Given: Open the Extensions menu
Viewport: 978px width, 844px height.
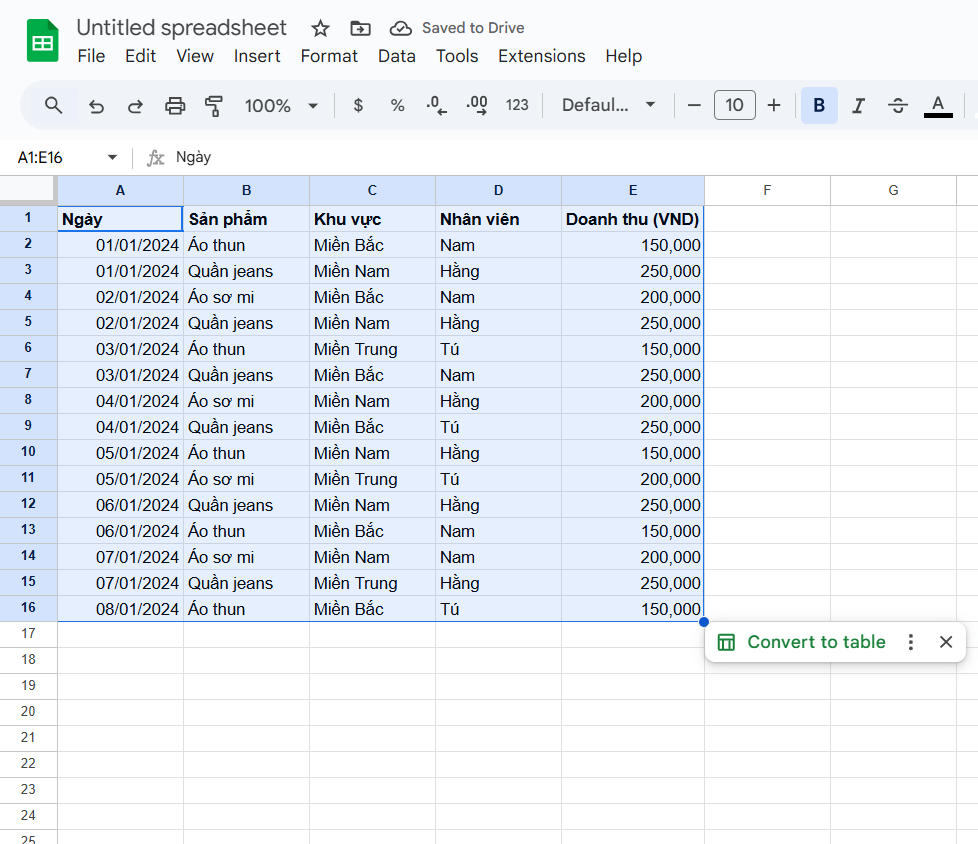Looking at the screenshot, I should click(541, 56).
